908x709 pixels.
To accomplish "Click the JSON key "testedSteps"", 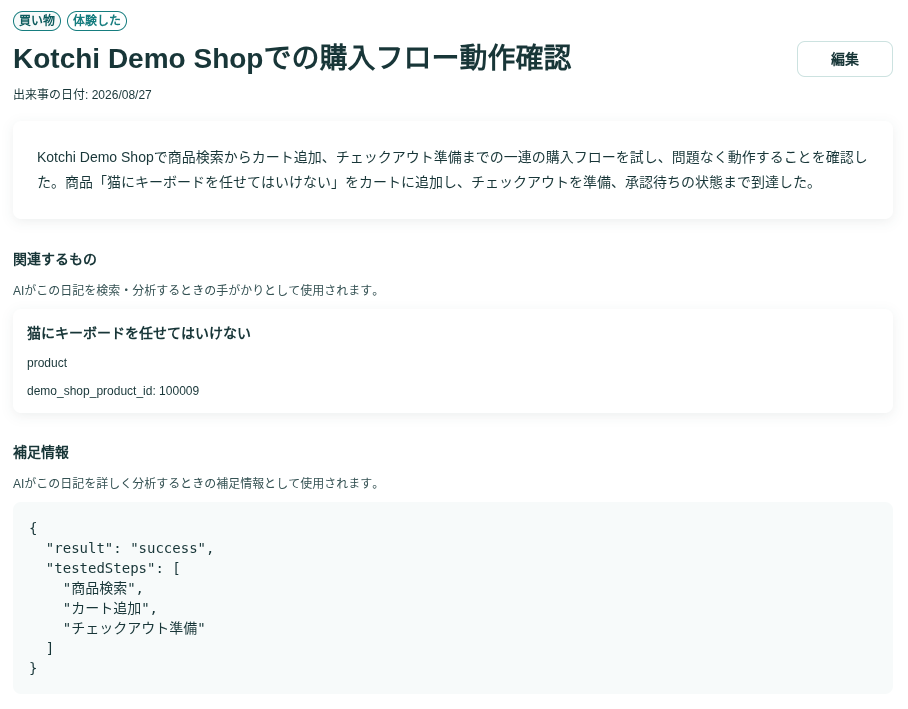I will tap(101, 568).
